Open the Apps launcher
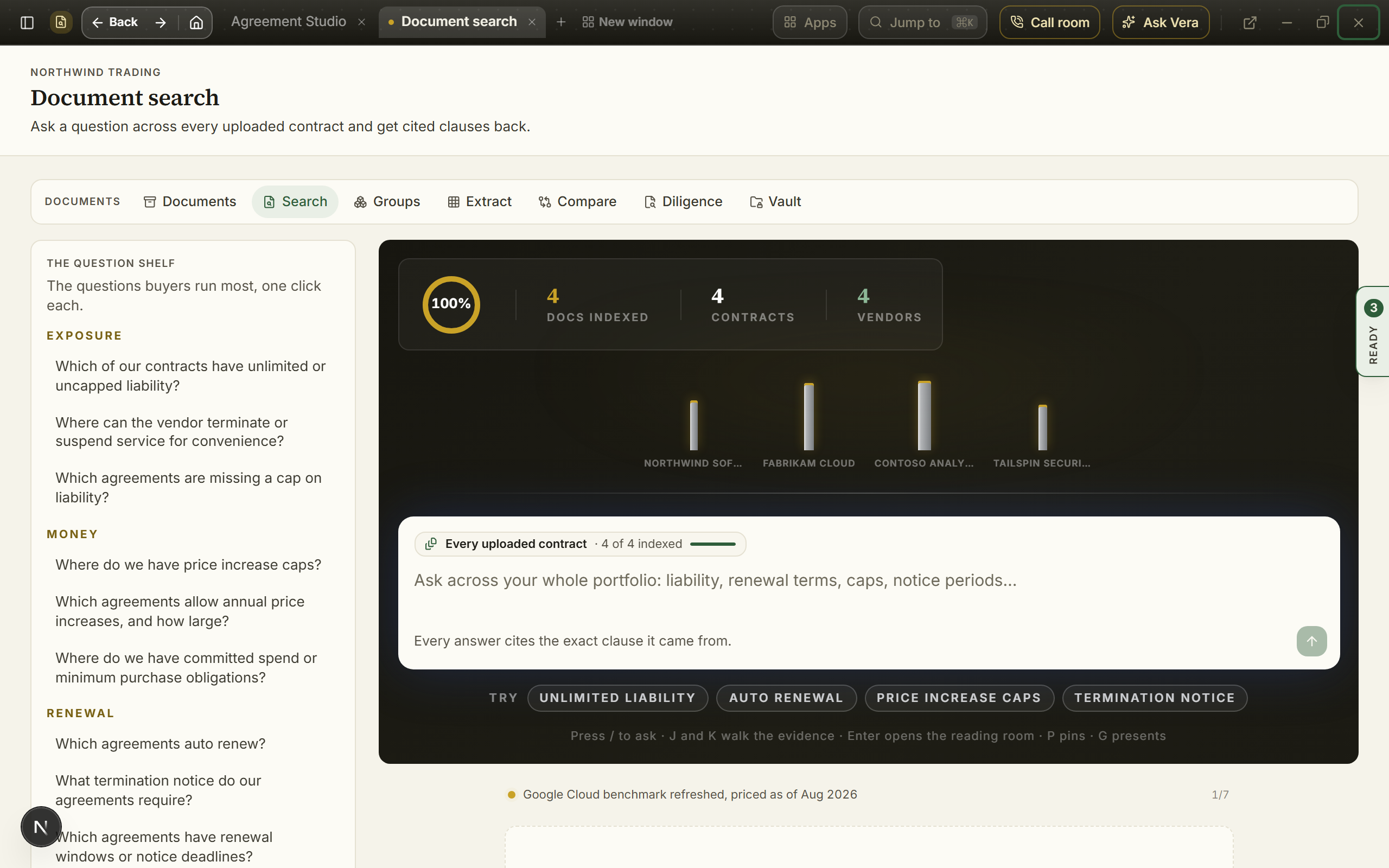 tap(810, 22)
